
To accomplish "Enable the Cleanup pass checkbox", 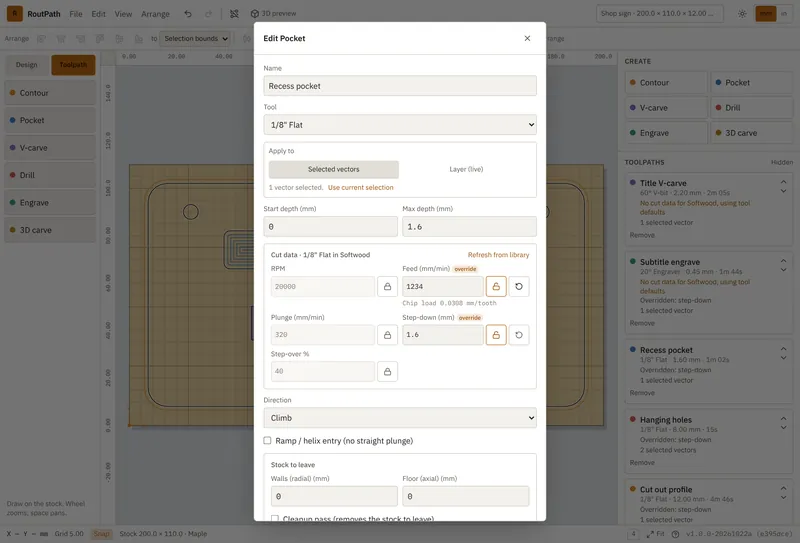I will tap(275, 519).
